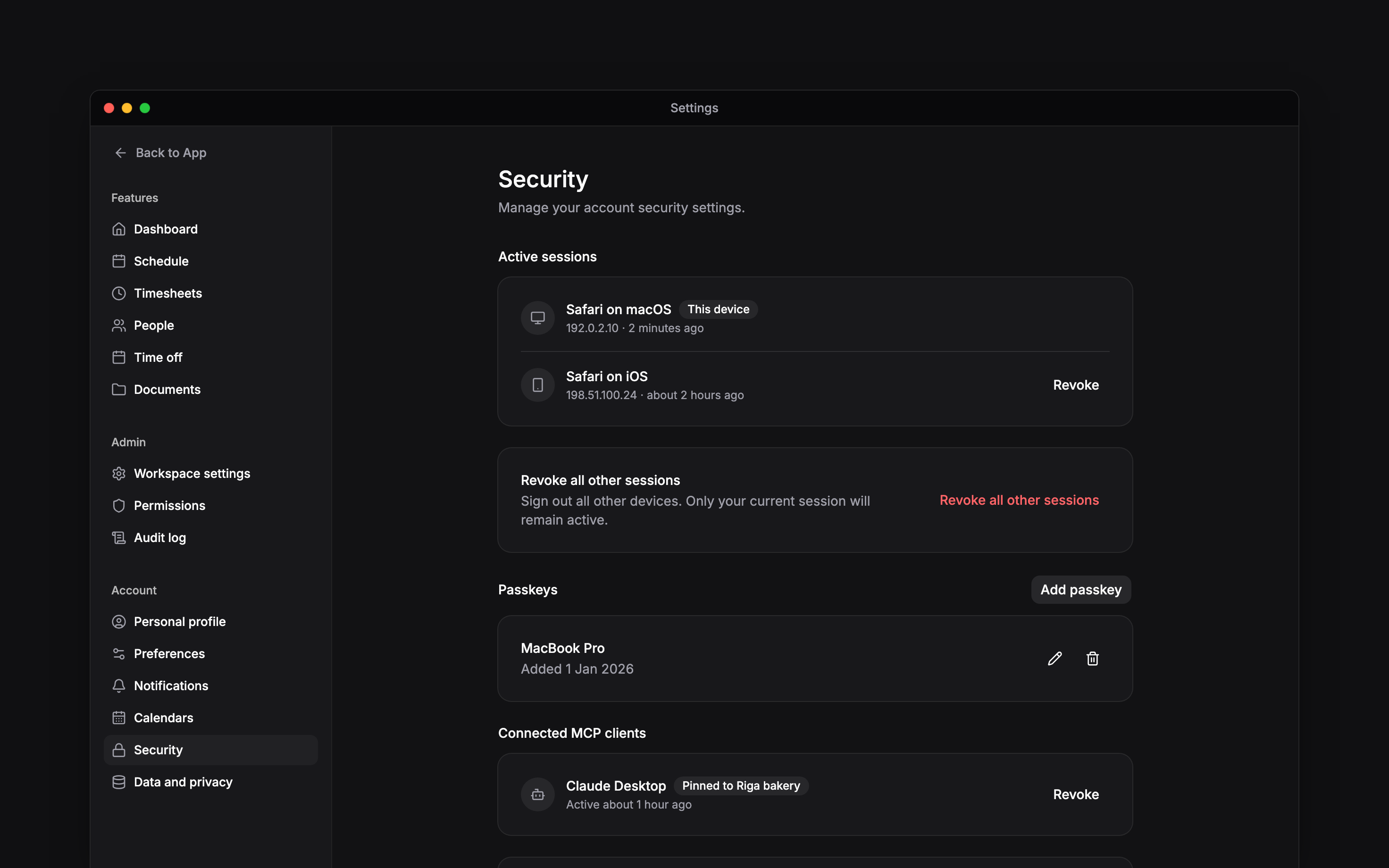The height and width of the screenshot is (868, 1389).
Task: Click the Pinned to Riga bakery badge
Action: tap(741, 786)
